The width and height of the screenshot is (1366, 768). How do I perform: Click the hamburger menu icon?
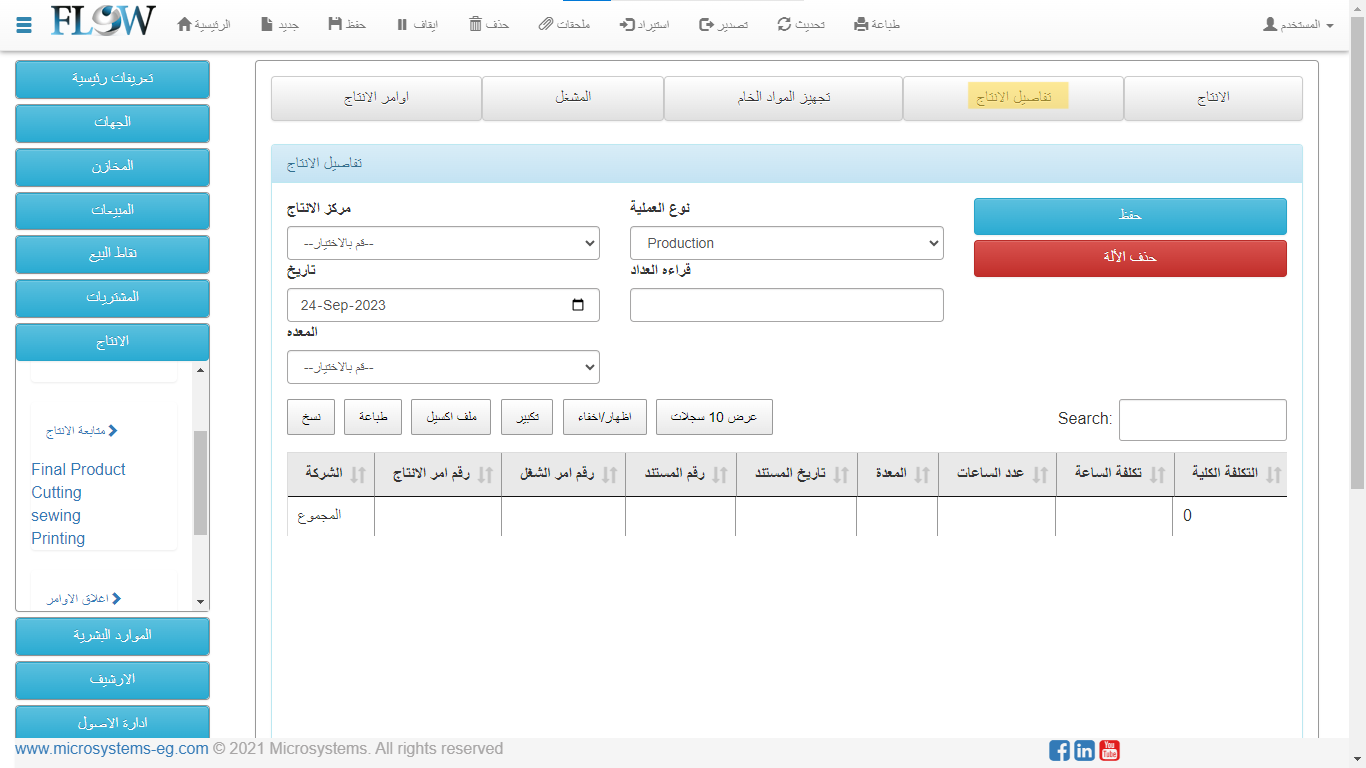(24, 24)
